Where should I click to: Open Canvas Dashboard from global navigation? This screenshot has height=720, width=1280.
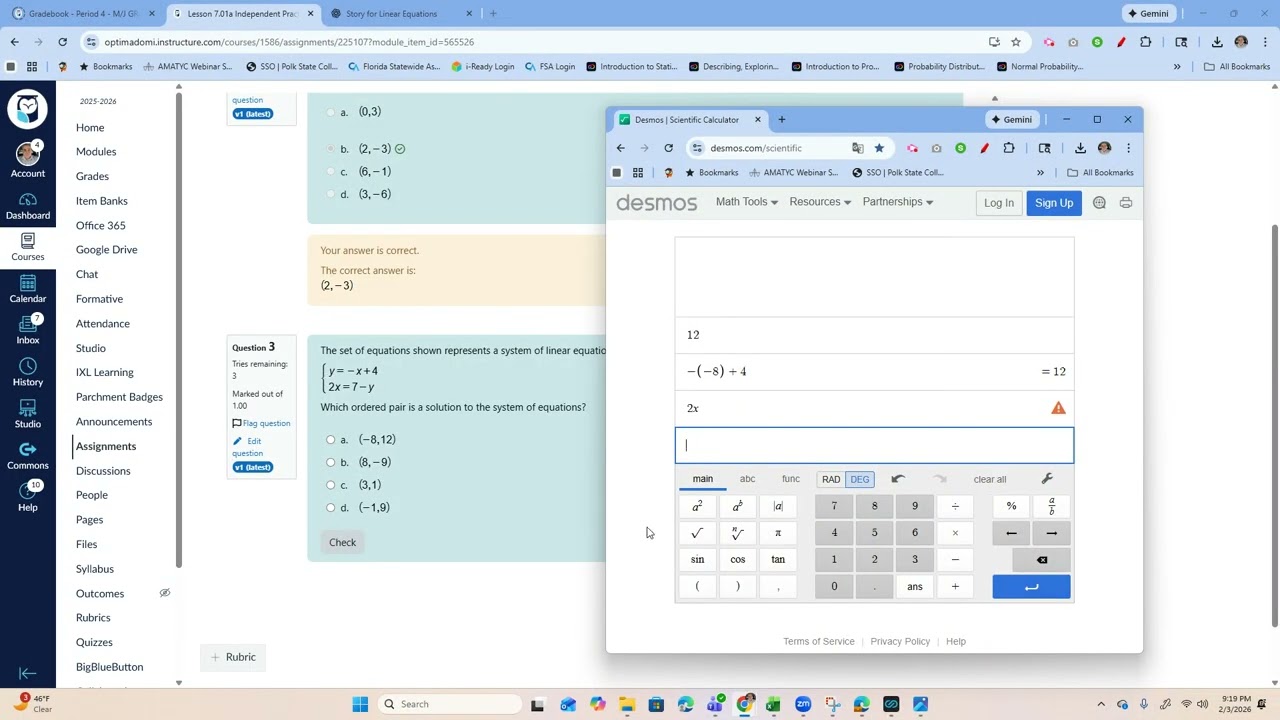(x=28, y=206)
